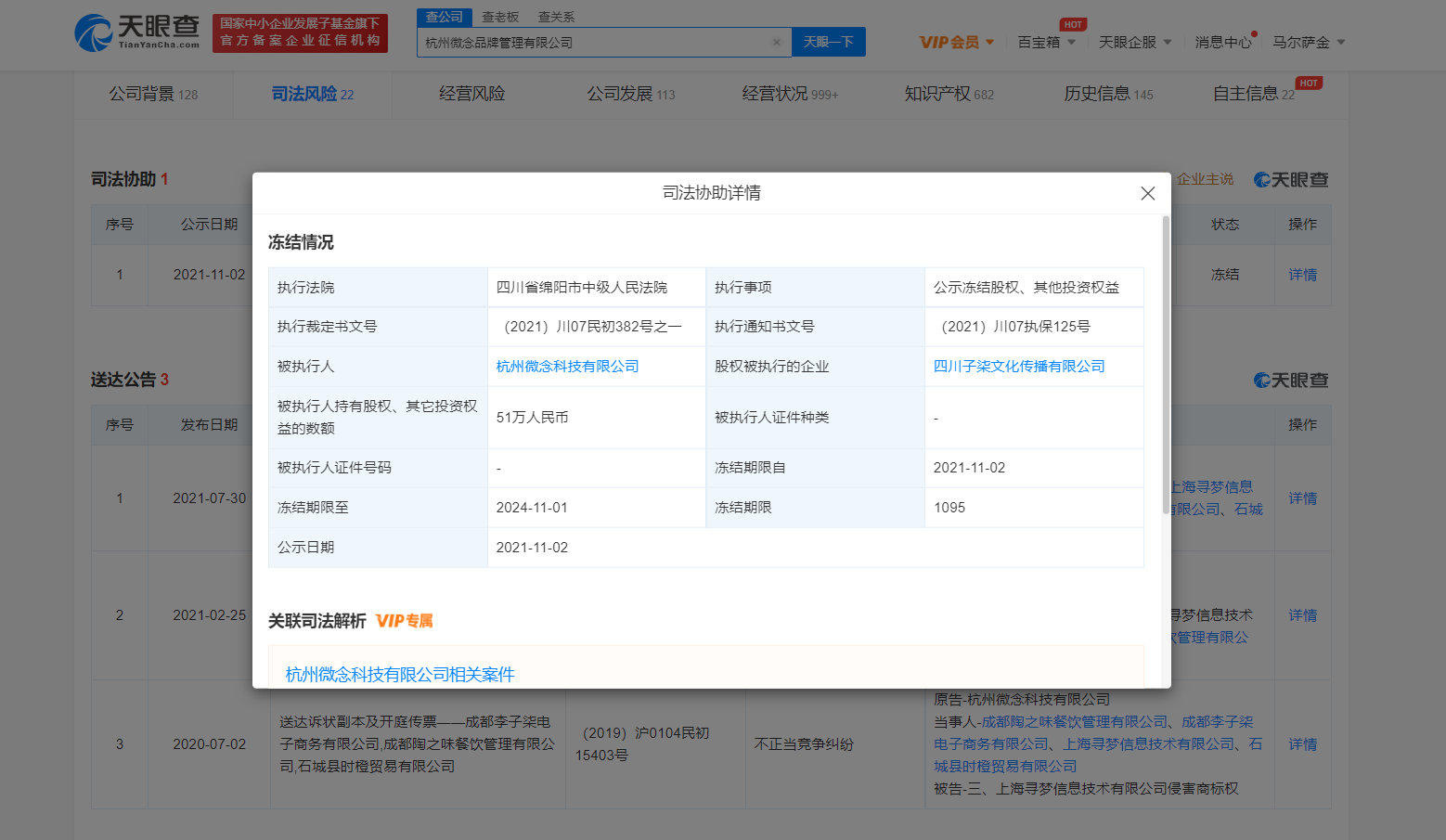The image size is (1446, 840).
Task: Switch to the 查关系 search tab
Action: point(556,17)
